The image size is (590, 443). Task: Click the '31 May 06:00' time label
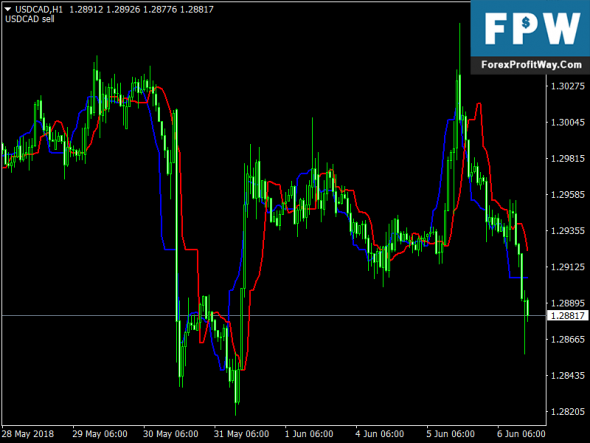coord(241,434)
